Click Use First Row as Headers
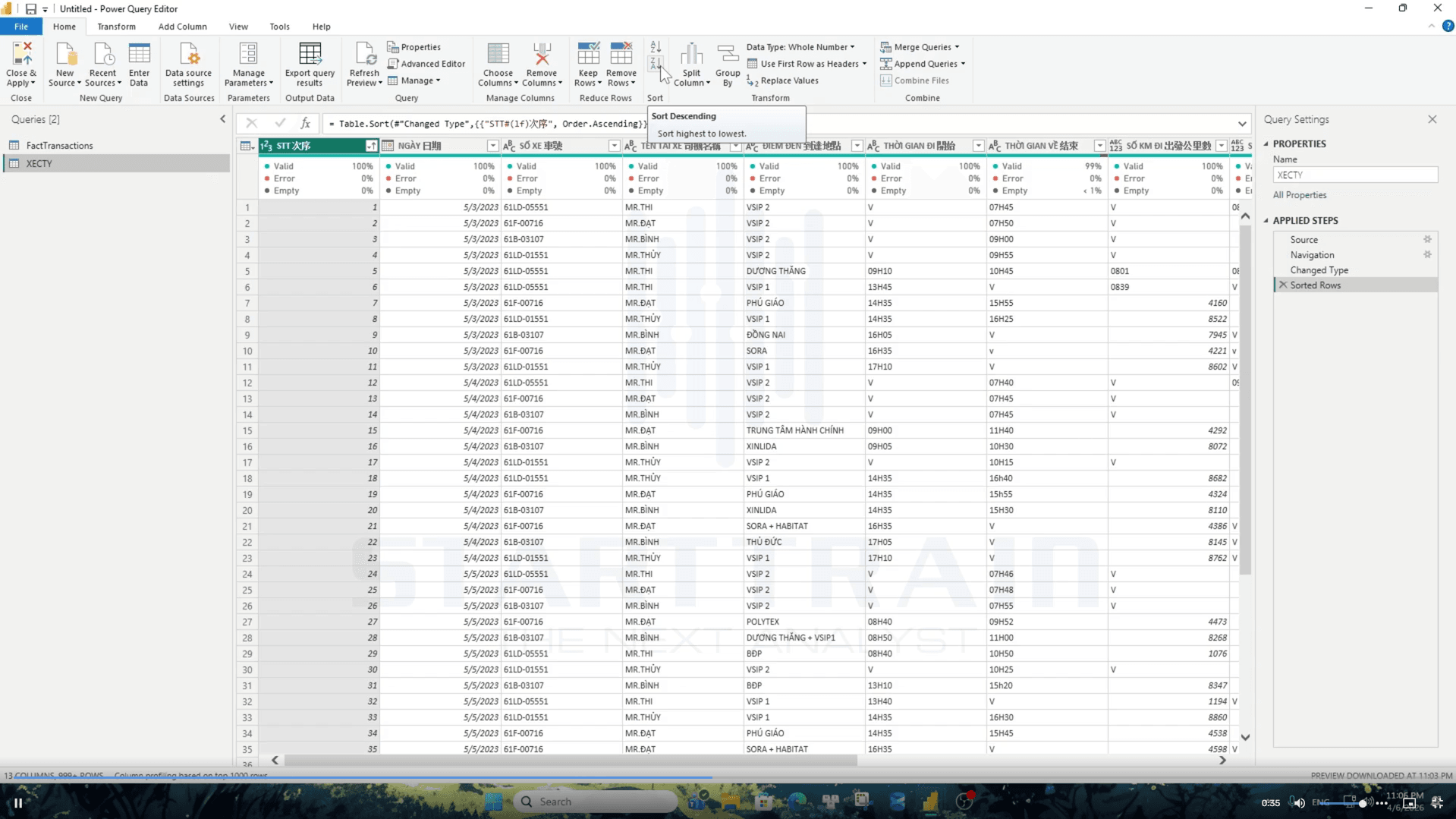Screen dimensions: 1456x819 [807, 64]
